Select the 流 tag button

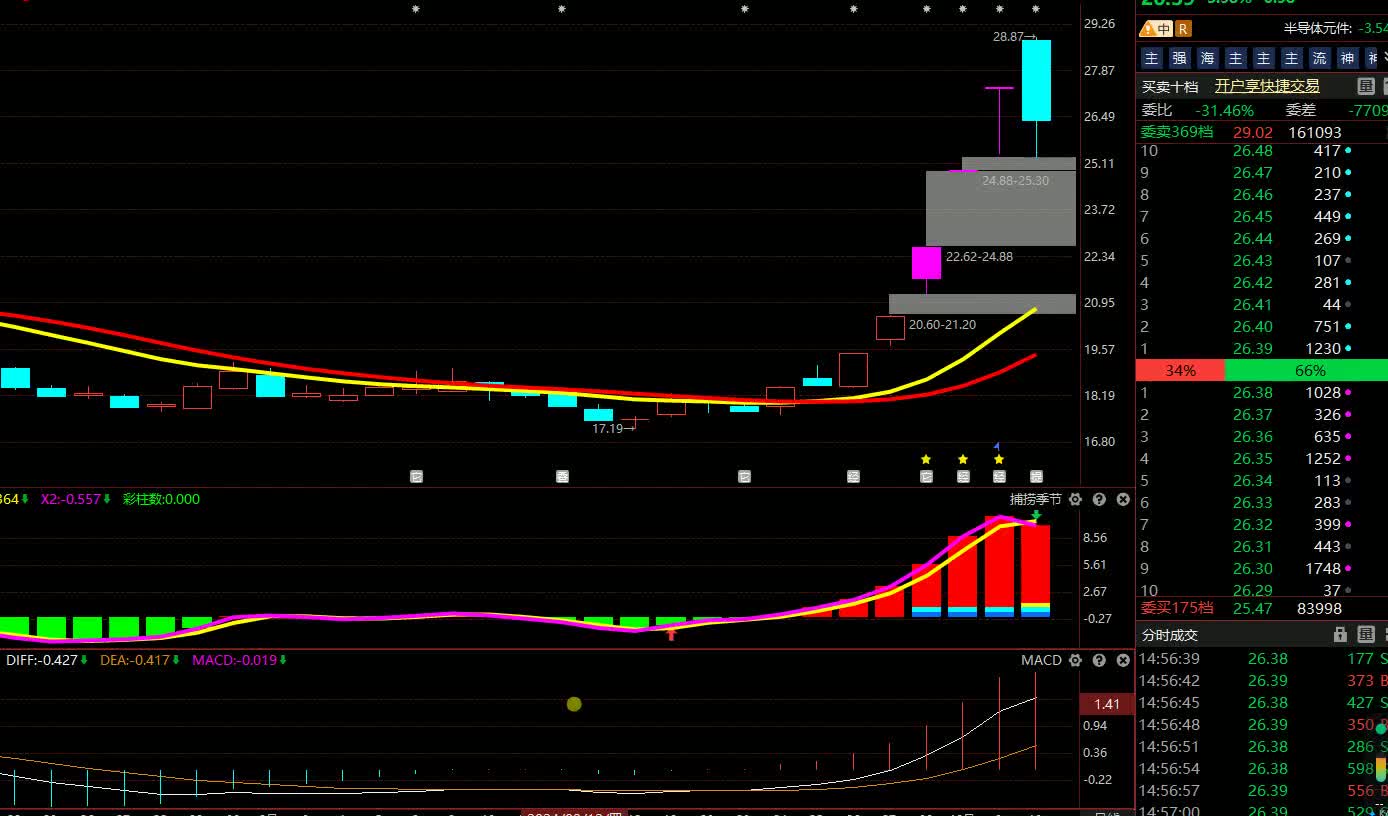pyautogui.click(x=1320, y=58)
